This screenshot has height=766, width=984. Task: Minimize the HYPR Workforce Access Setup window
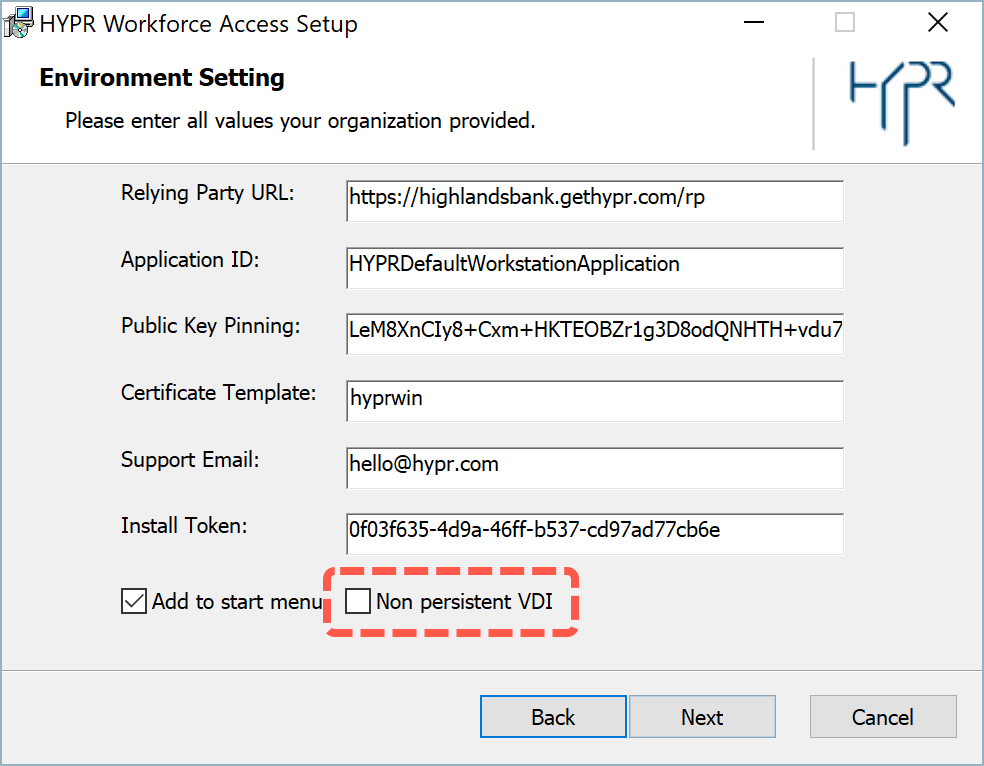point(754,23)
